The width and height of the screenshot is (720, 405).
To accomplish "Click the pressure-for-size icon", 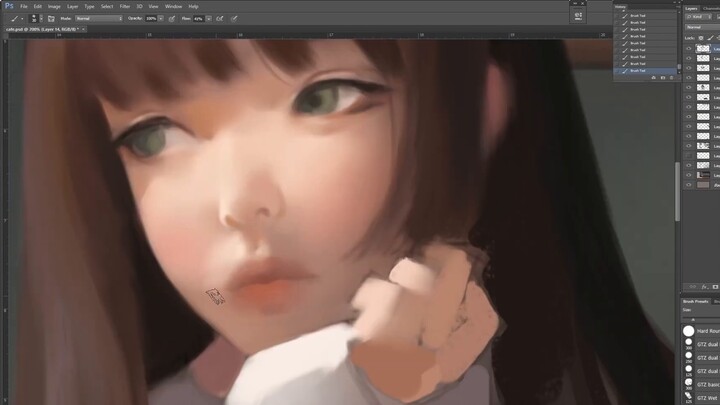I will point(234,19).
